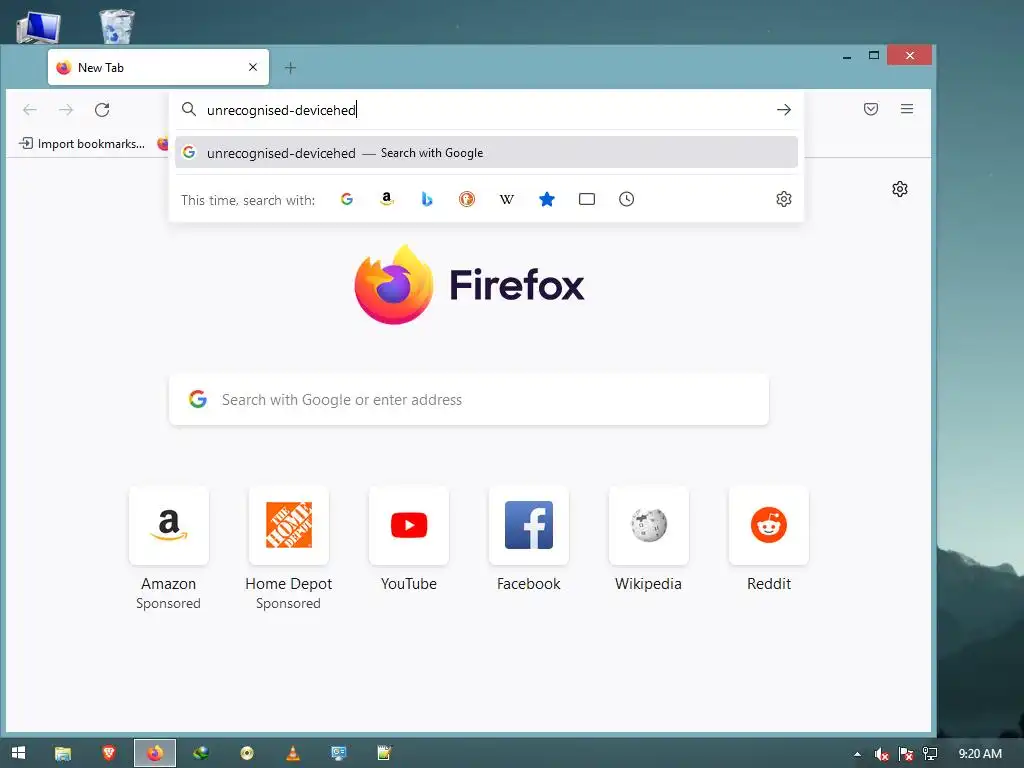Open the network tray icon
1024x768 pixels.
930,754
